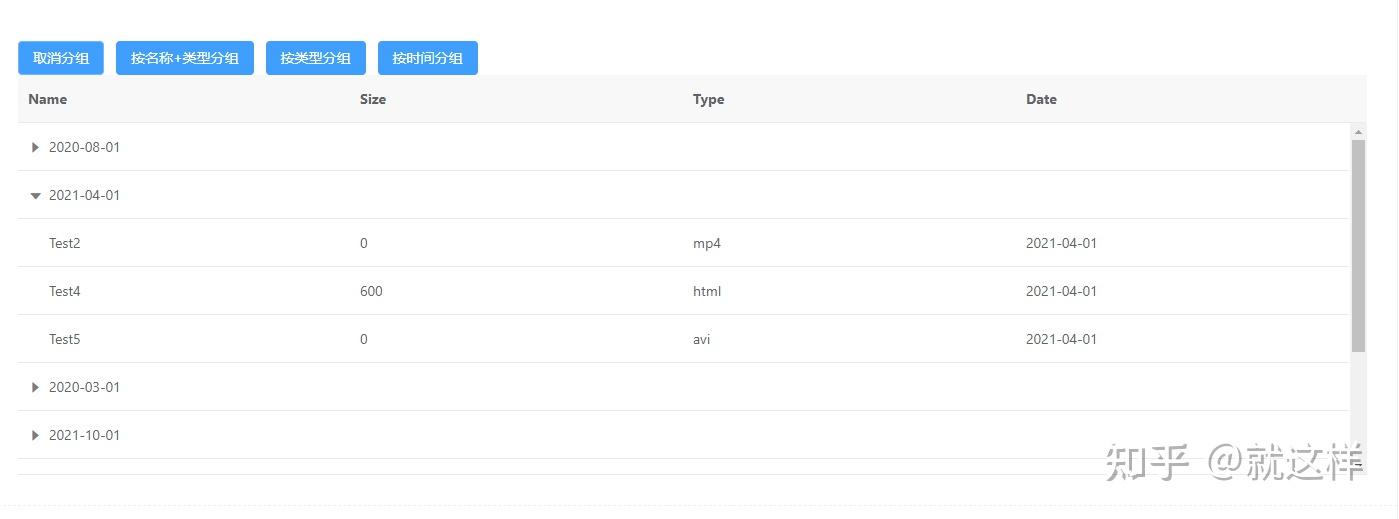Click the 600 size cell
This screenshot has height=519, width=1399.
[x=371, y=291]
